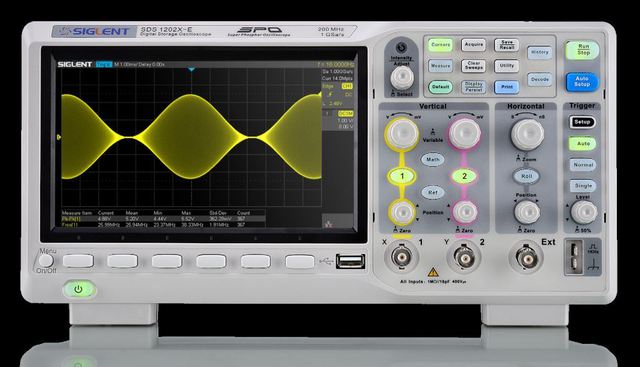Click the channel 2 BNC input connector
640x367 pixels.
464,257
